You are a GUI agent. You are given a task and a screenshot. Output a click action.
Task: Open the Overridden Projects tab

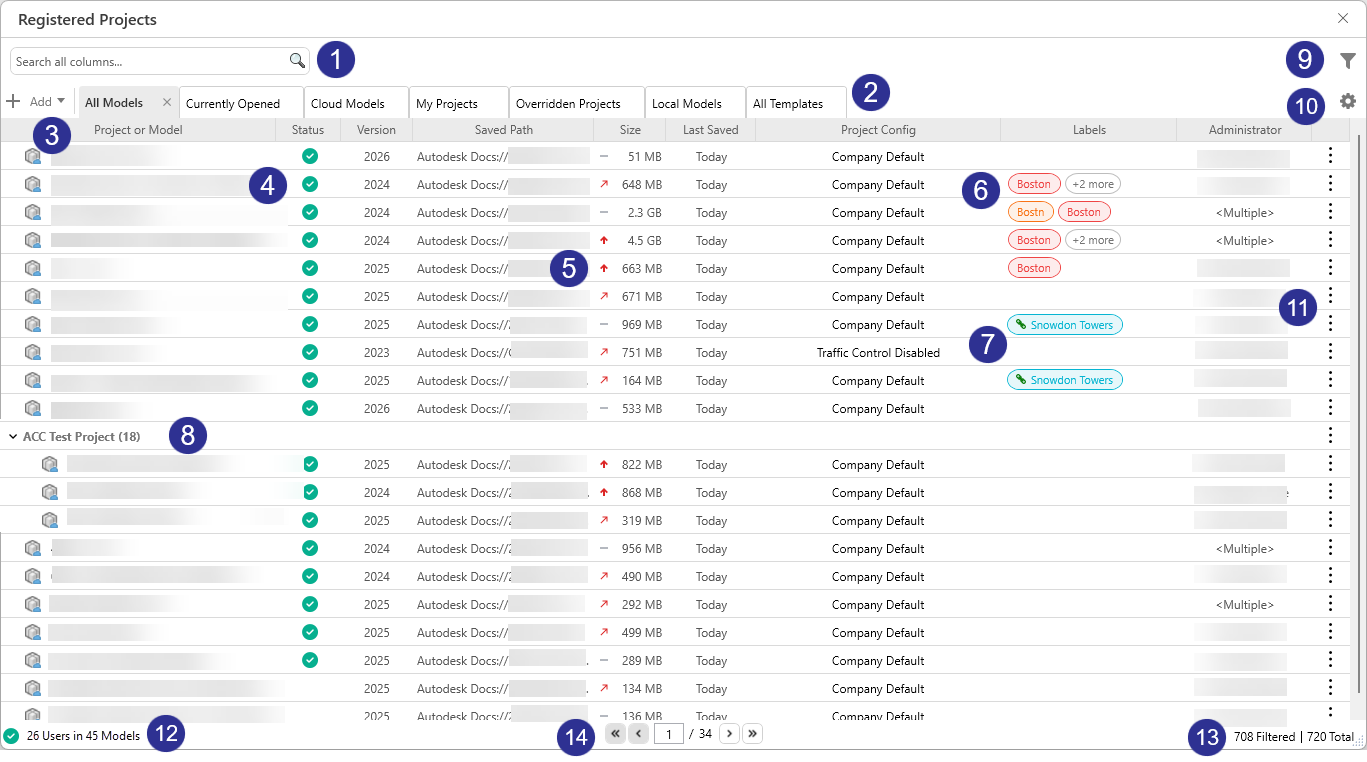tap(577, 103)
